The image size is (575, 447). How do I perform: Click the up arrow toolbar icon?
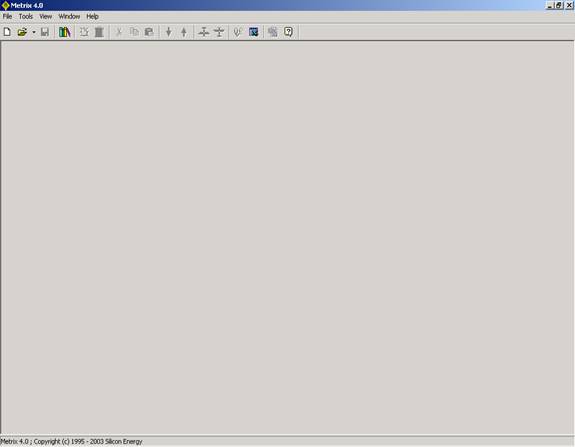(184, 32)
